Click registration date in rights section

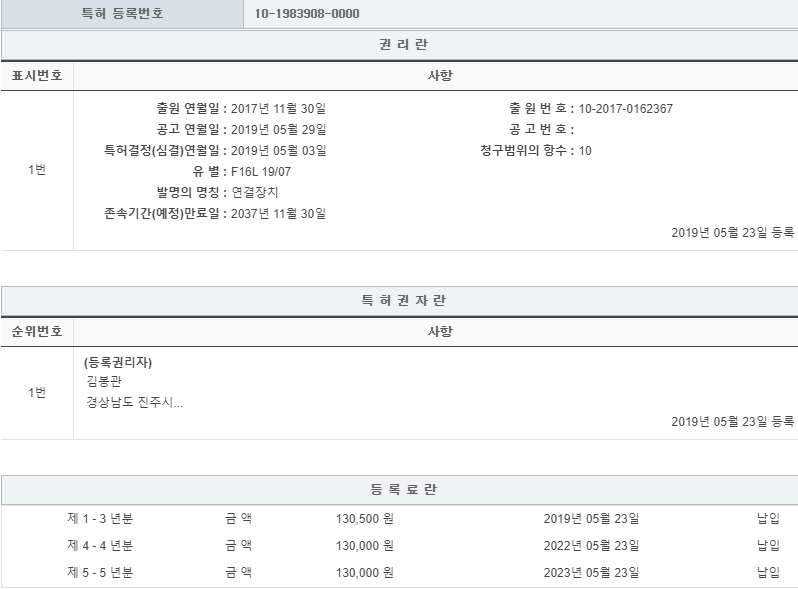(x=732, y=233)
